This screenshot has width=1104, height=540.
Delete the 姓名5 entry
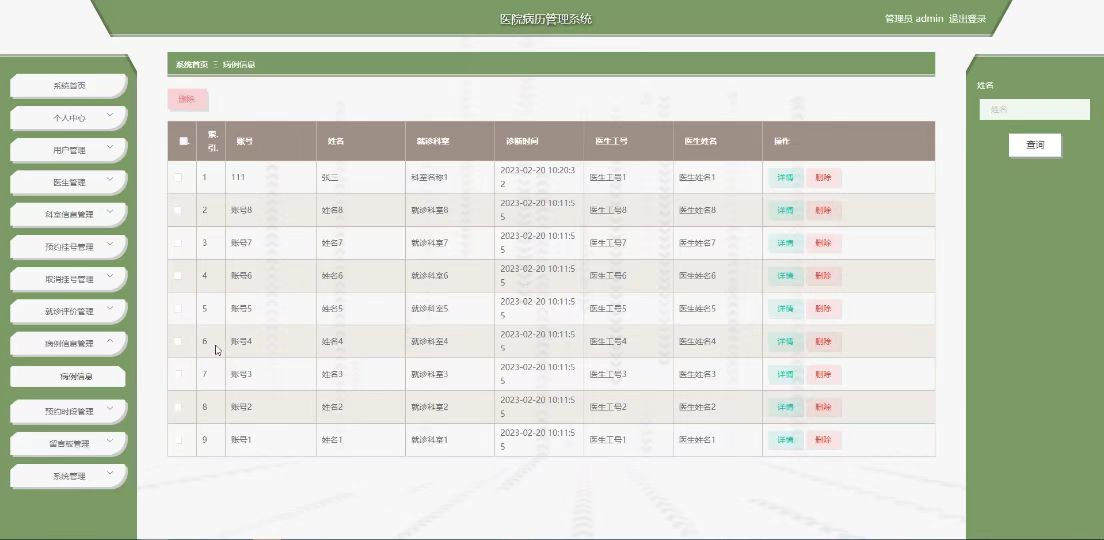[x=823, y=309]
